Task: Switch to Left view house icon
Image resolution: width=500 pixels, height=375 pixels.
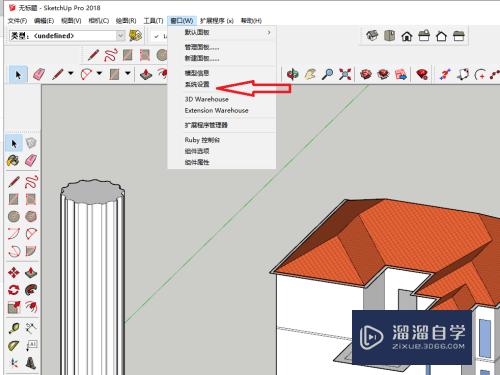Action: pyautogui.click(x=459, y=36)
